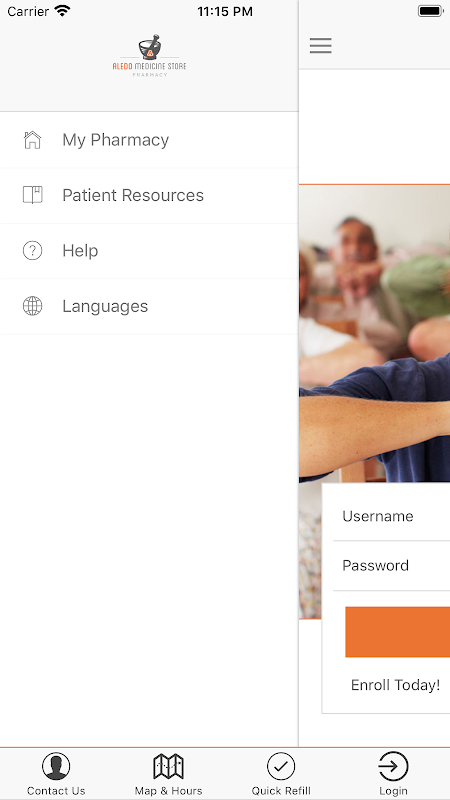This screenshot has height=800, width=450.
Task: Tap the Login arrow icon
Action: [393, 766]
